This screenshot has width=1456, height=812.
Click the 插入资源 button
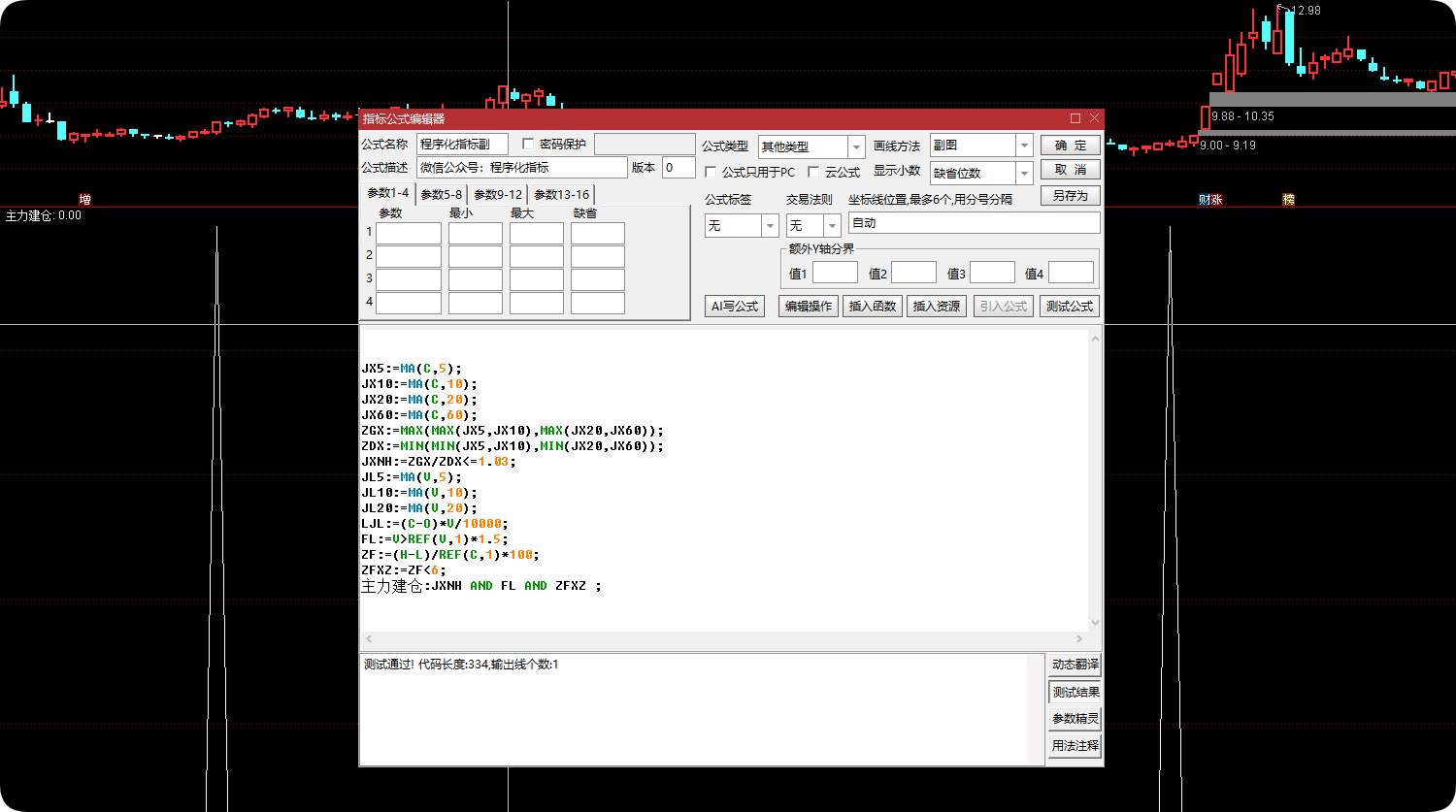click(x=937, y=306)
